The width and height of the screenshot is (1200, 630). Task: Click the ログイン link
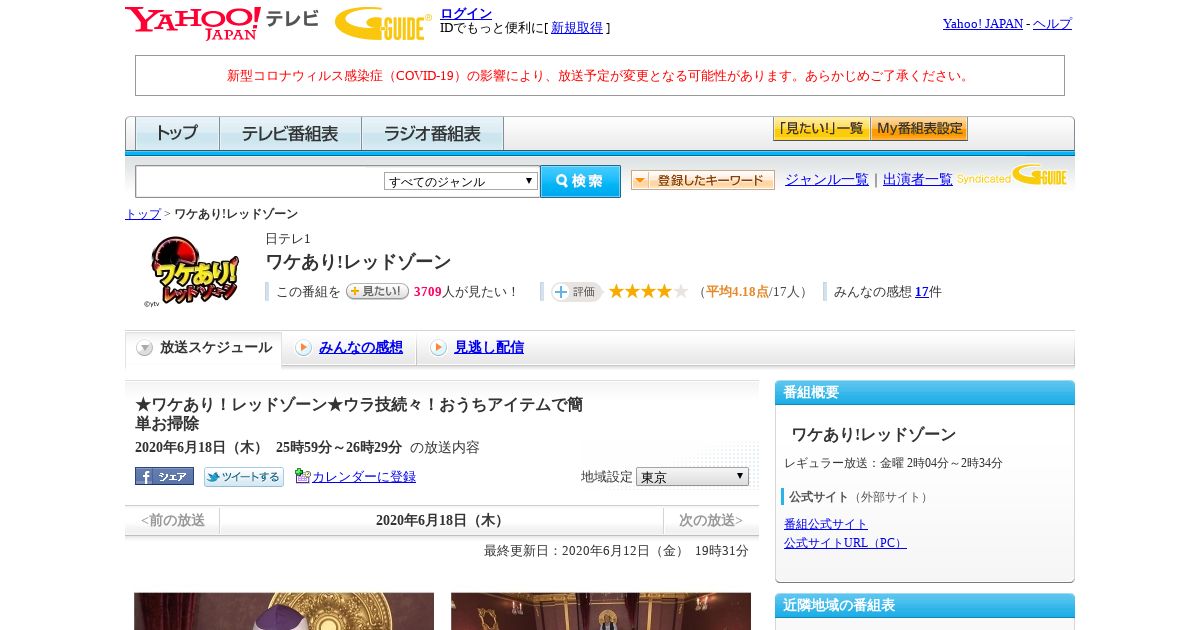[466, 13]
